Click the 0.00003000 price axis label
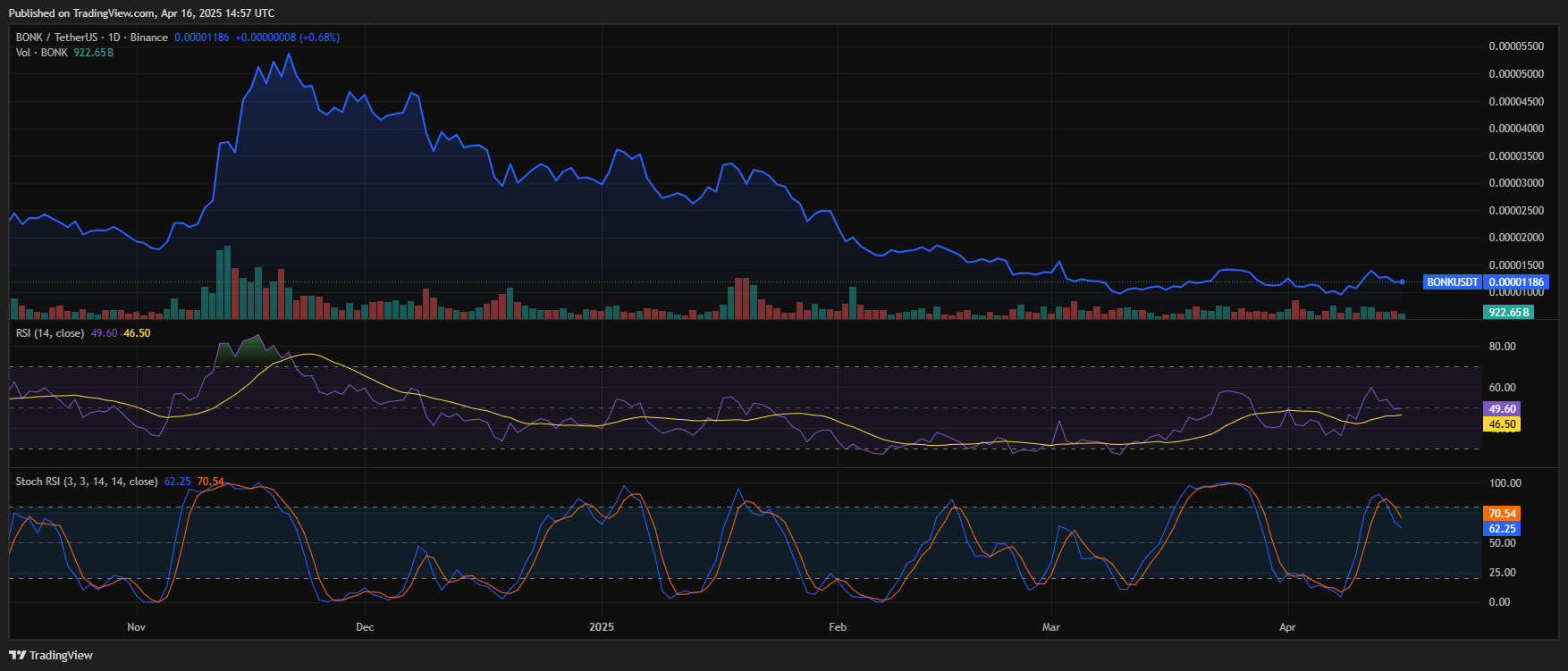The image size is (1568, 671). [1516, 183]
